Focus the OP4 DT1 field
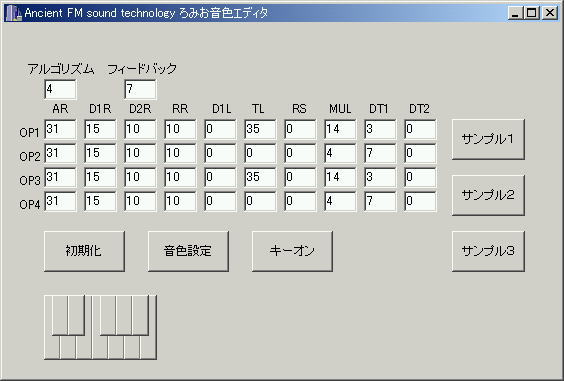The image size is (564, 381). pos(380,201)
